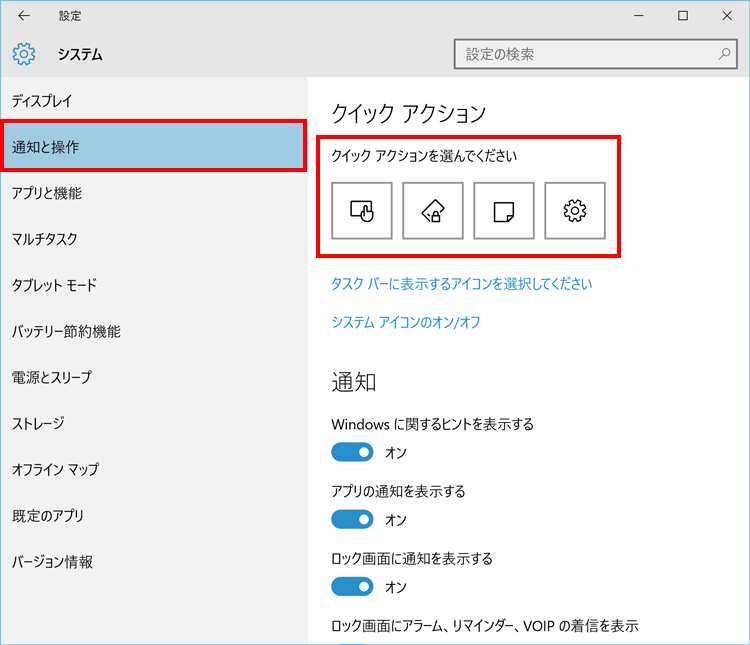Go to 電源とスリープ settings
Image resolution: width=750 pixels, height=645 pixels.
click(x=51, y=377)
